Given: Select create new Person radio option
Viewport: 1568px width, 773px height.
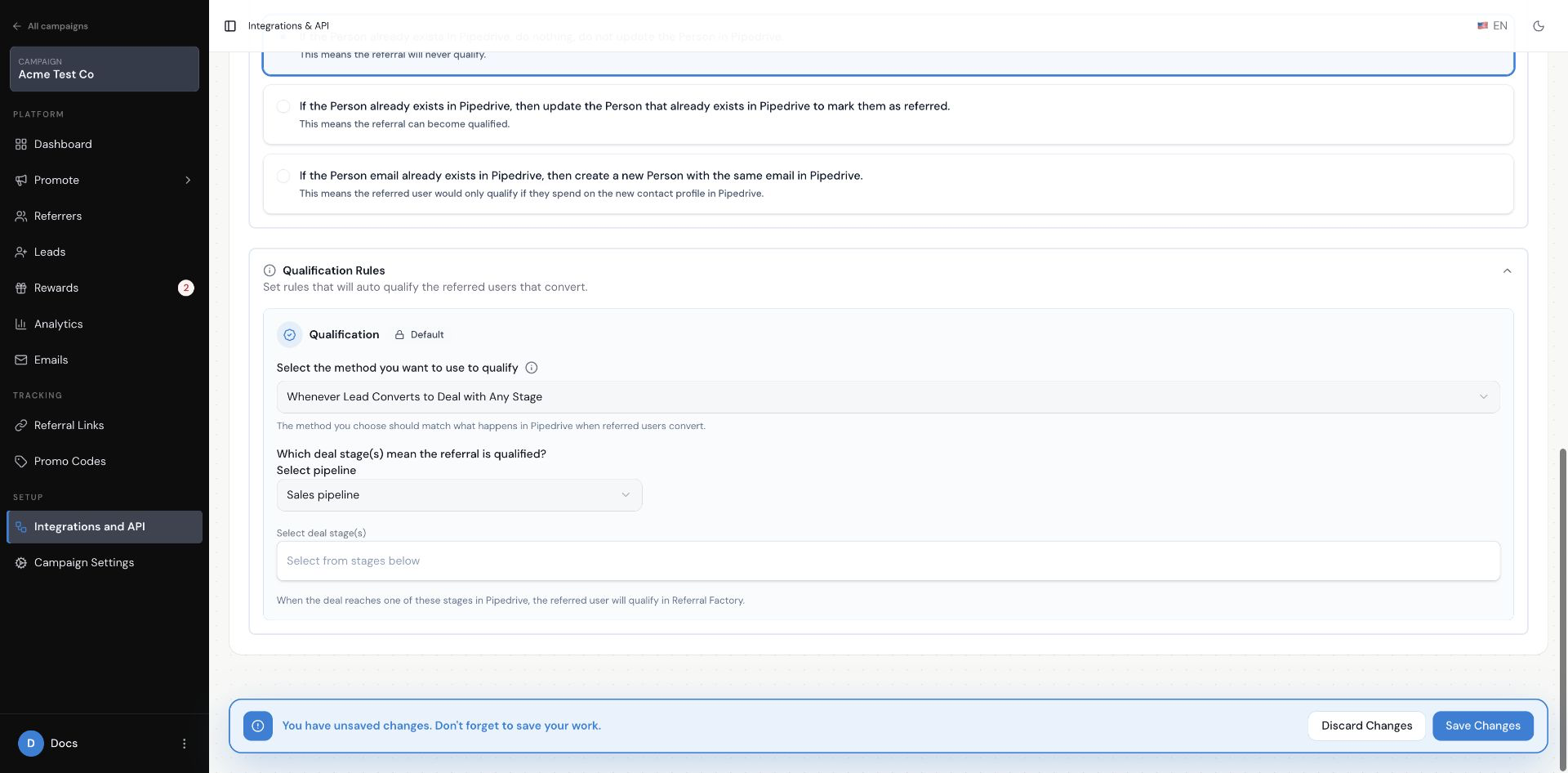Looking at the screenshot, I should [x=283, y=176].
